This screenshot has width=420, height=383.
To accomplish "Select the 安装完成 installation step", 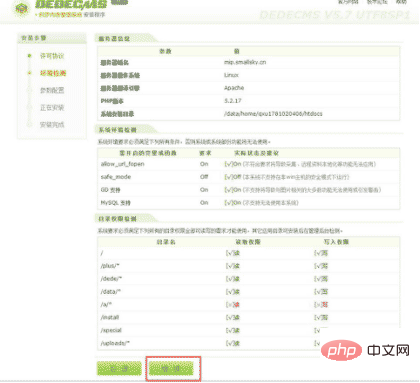I will coord(52,125).
